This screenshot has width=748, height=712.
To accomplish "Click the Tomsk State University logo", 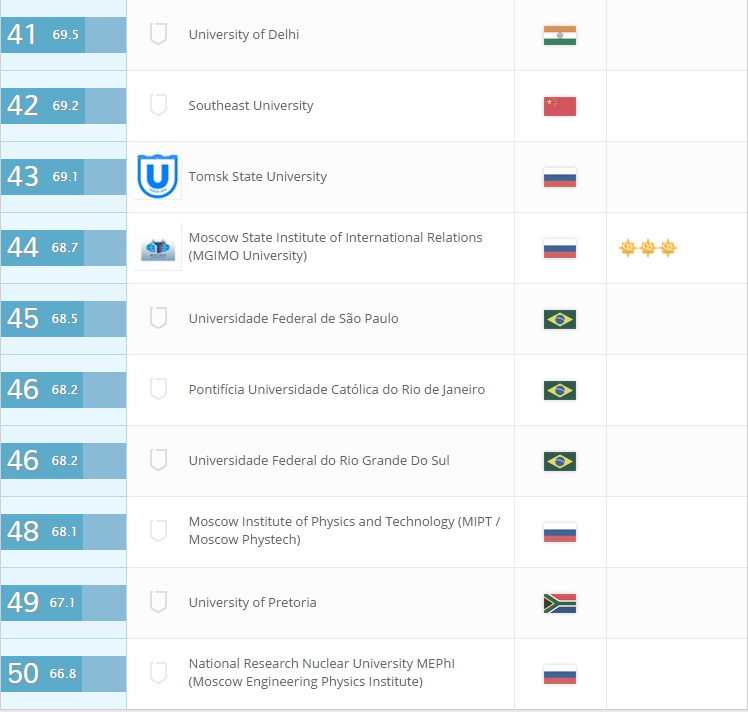I will 158,176.
